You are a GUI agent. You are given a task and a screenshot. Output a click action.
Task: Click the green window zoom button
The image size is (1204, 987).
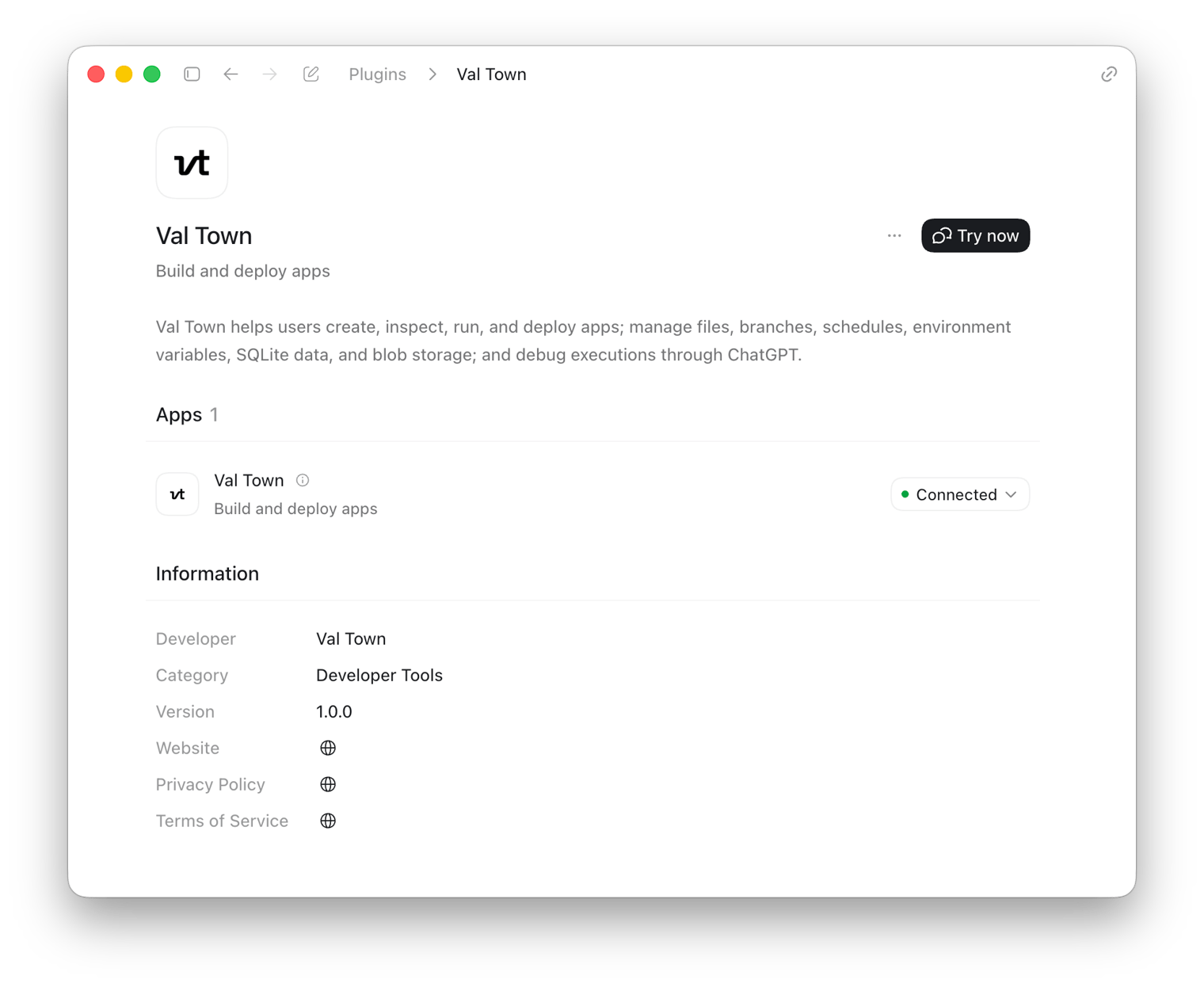coord(152,74)
